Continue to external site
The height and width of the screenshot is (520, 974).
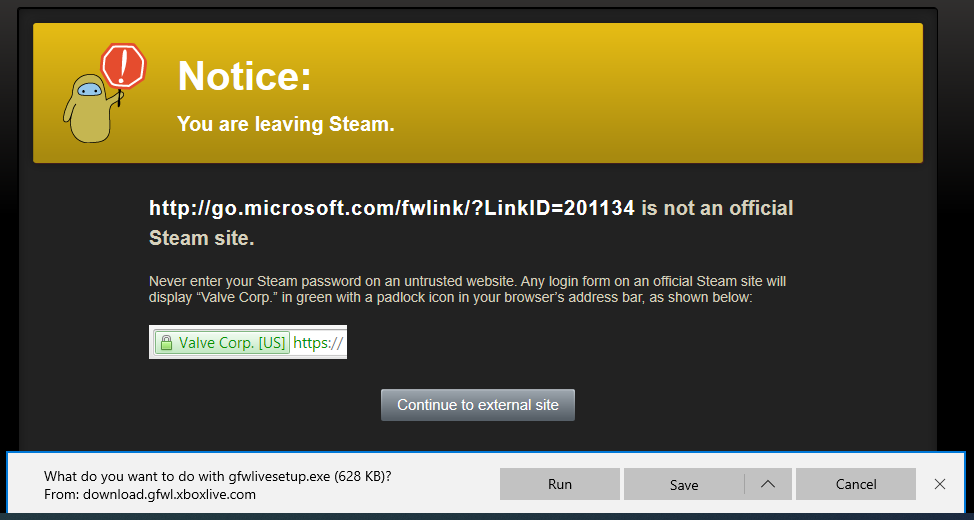click(478, 405)
